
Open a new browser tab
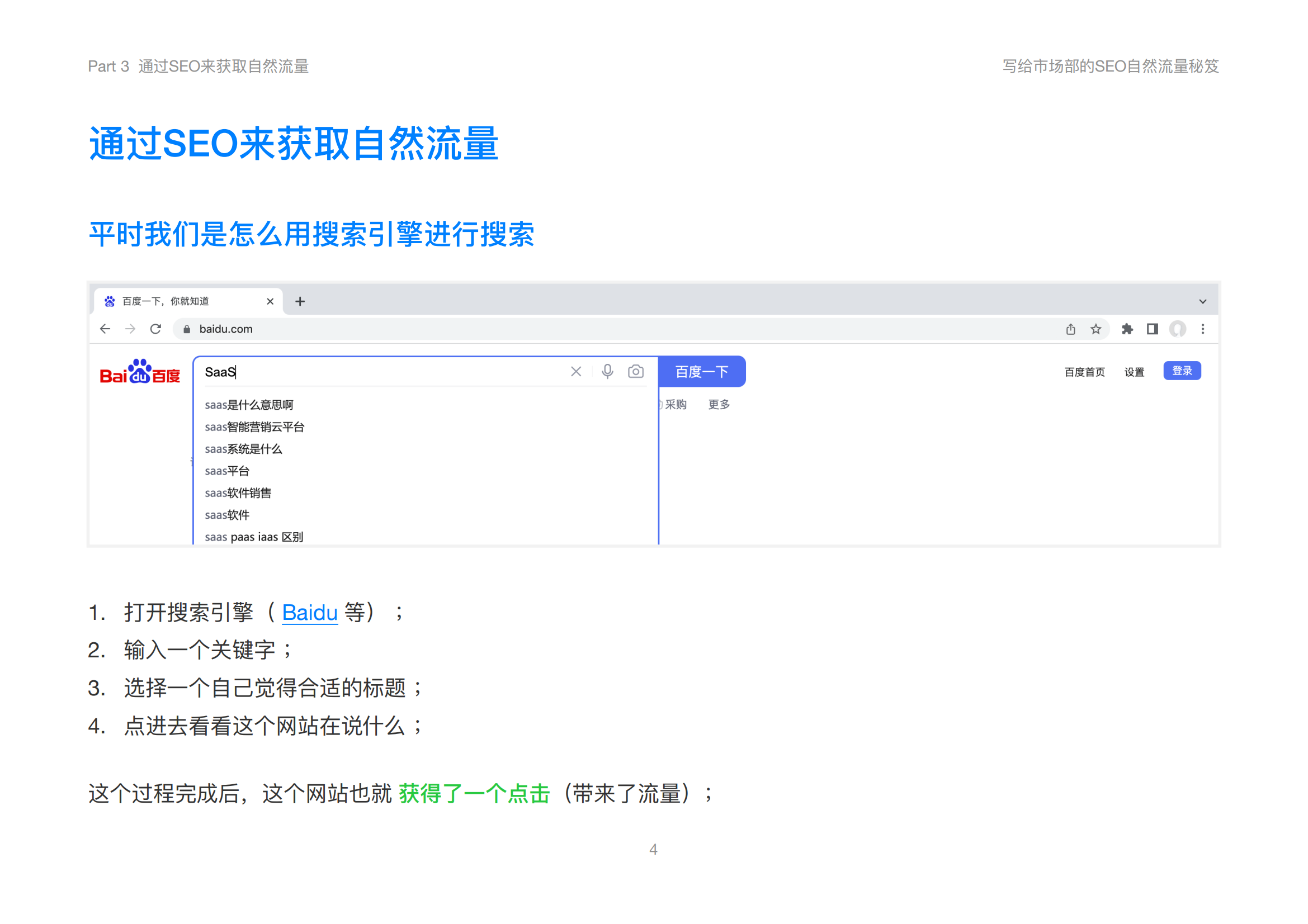point(300,302)
